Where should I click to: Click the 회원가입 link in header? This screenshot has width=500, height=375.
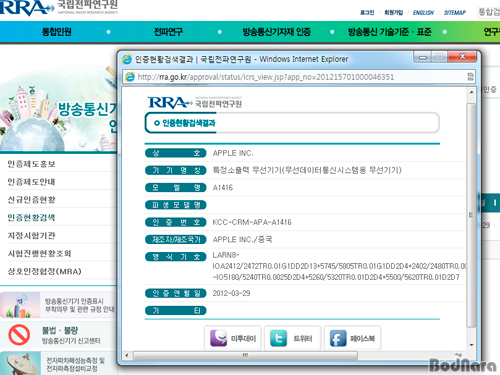coord(394,13)
